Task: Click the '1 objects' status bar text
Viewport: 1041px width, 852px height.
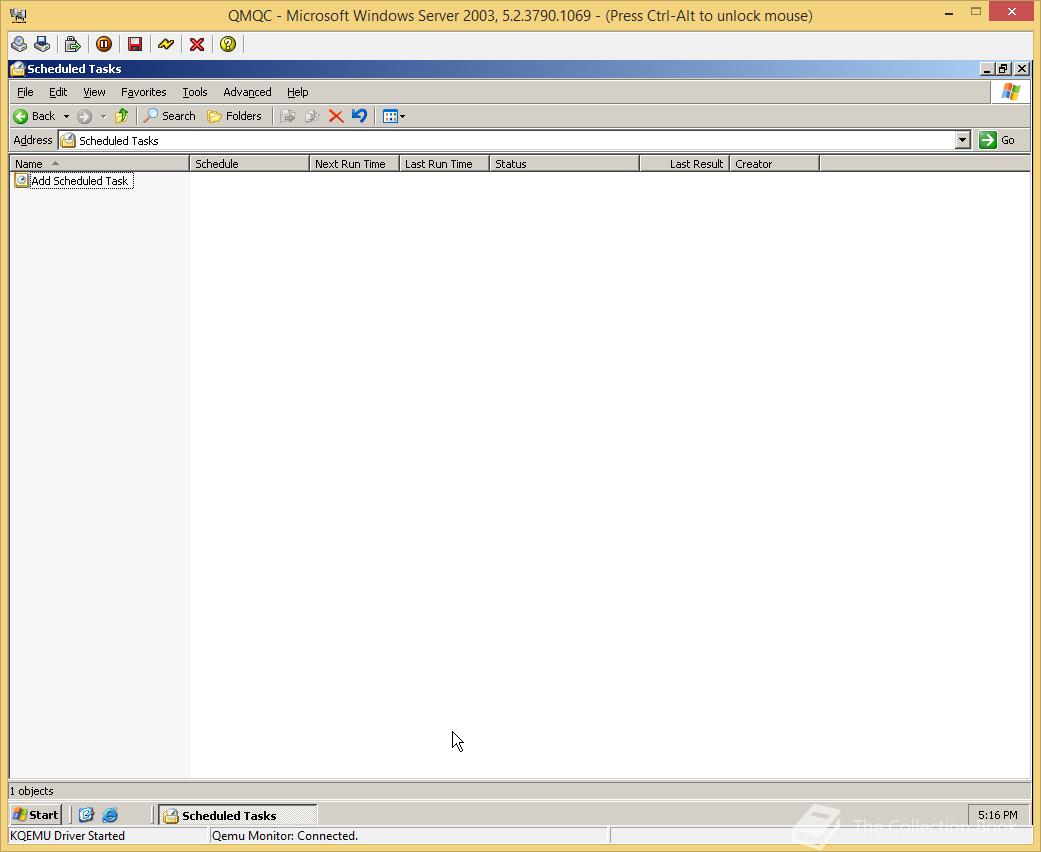Action: pyautogui.click(x=32, y=791)
